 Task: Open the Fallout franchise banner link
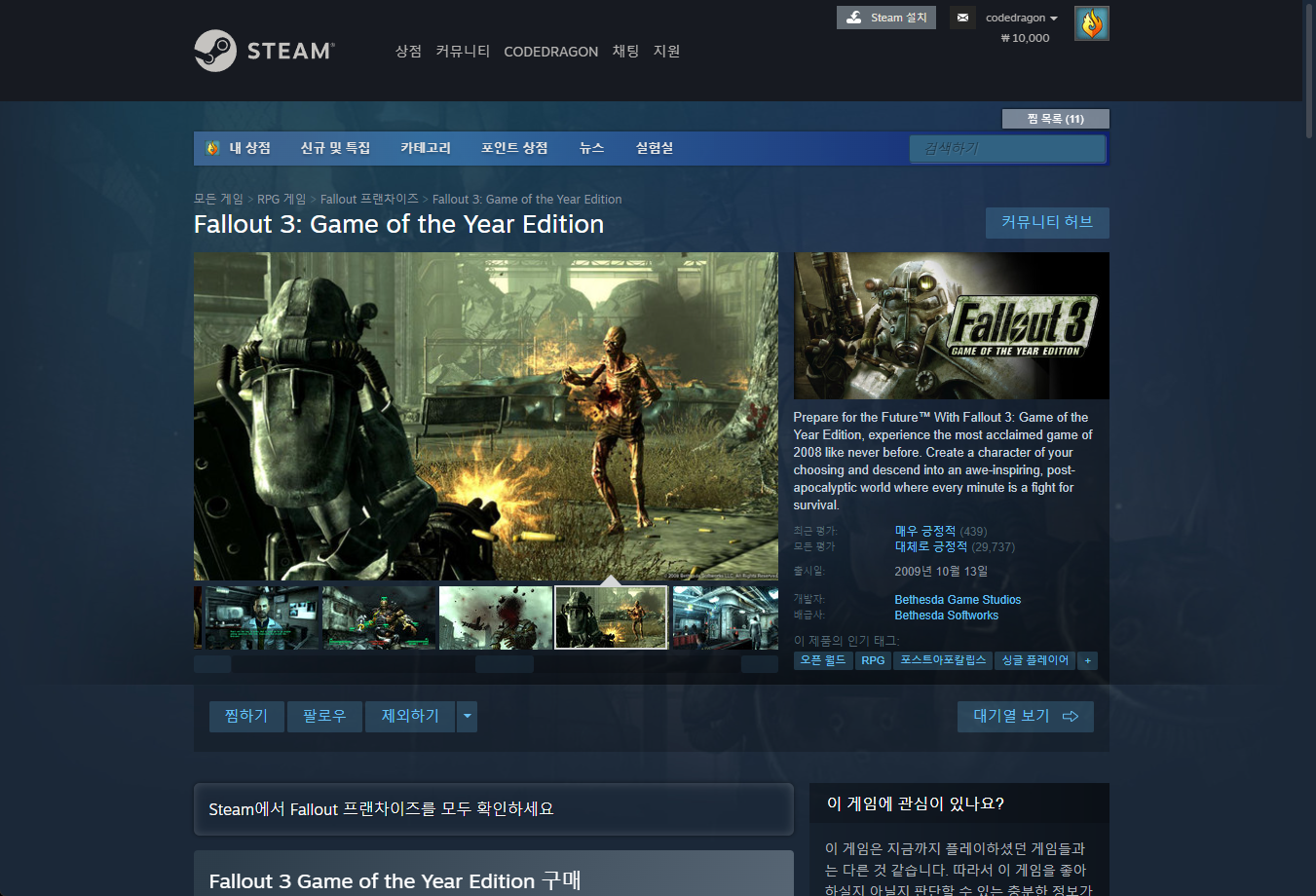(x=494, y=809)
